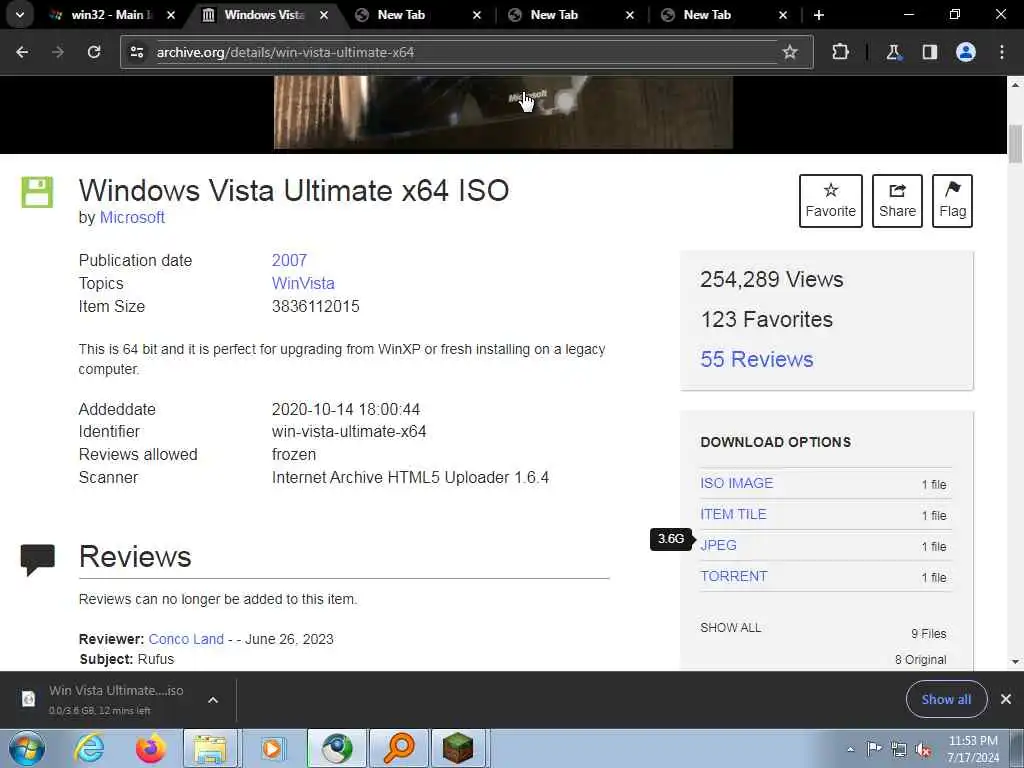
Task: Open the browser extensions puzzle icon
Action: click(840, 52)
